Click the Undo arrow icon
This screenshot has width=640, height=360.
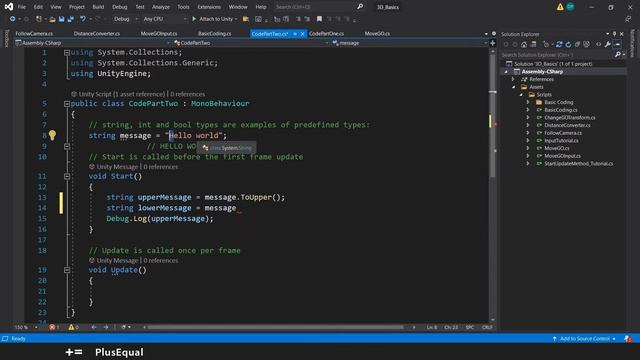coord(83,19)
